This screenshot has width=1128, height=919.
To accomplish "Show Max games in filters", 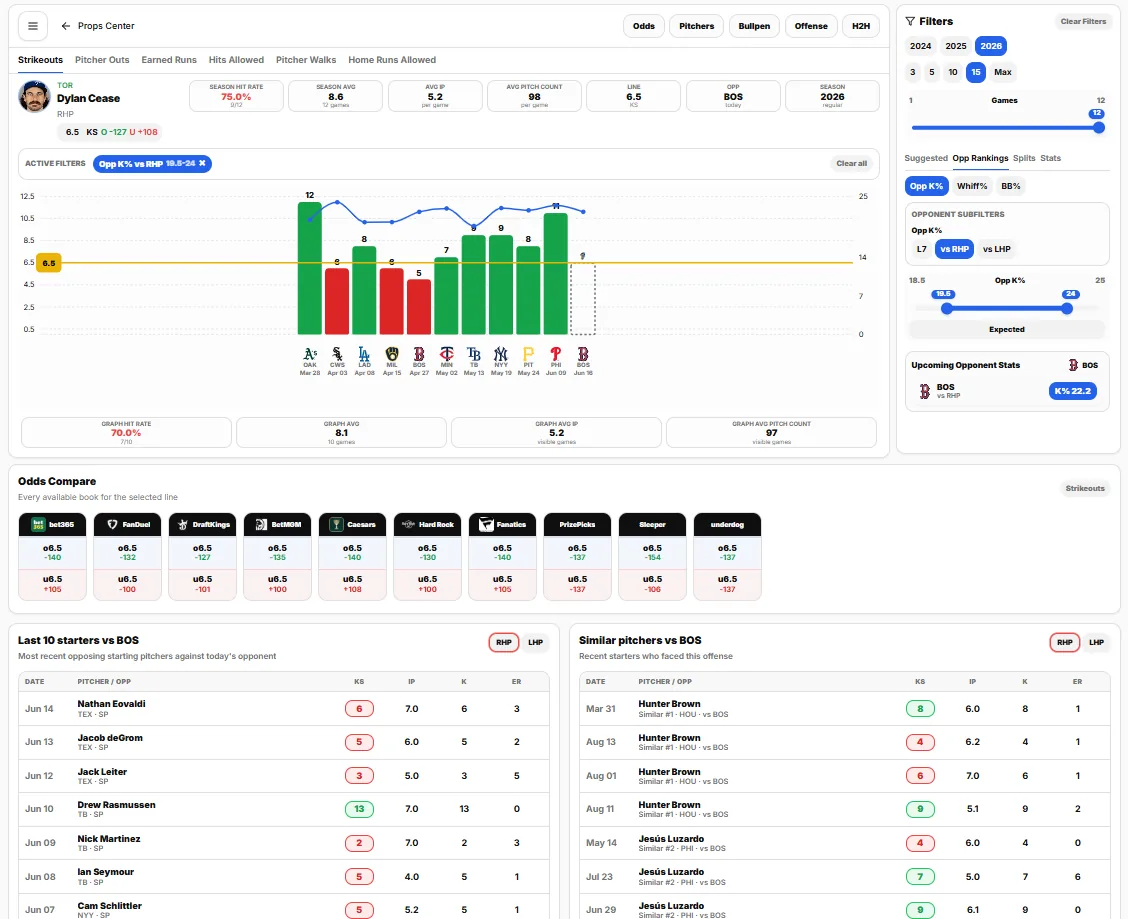I will (x=1003, y=72).
